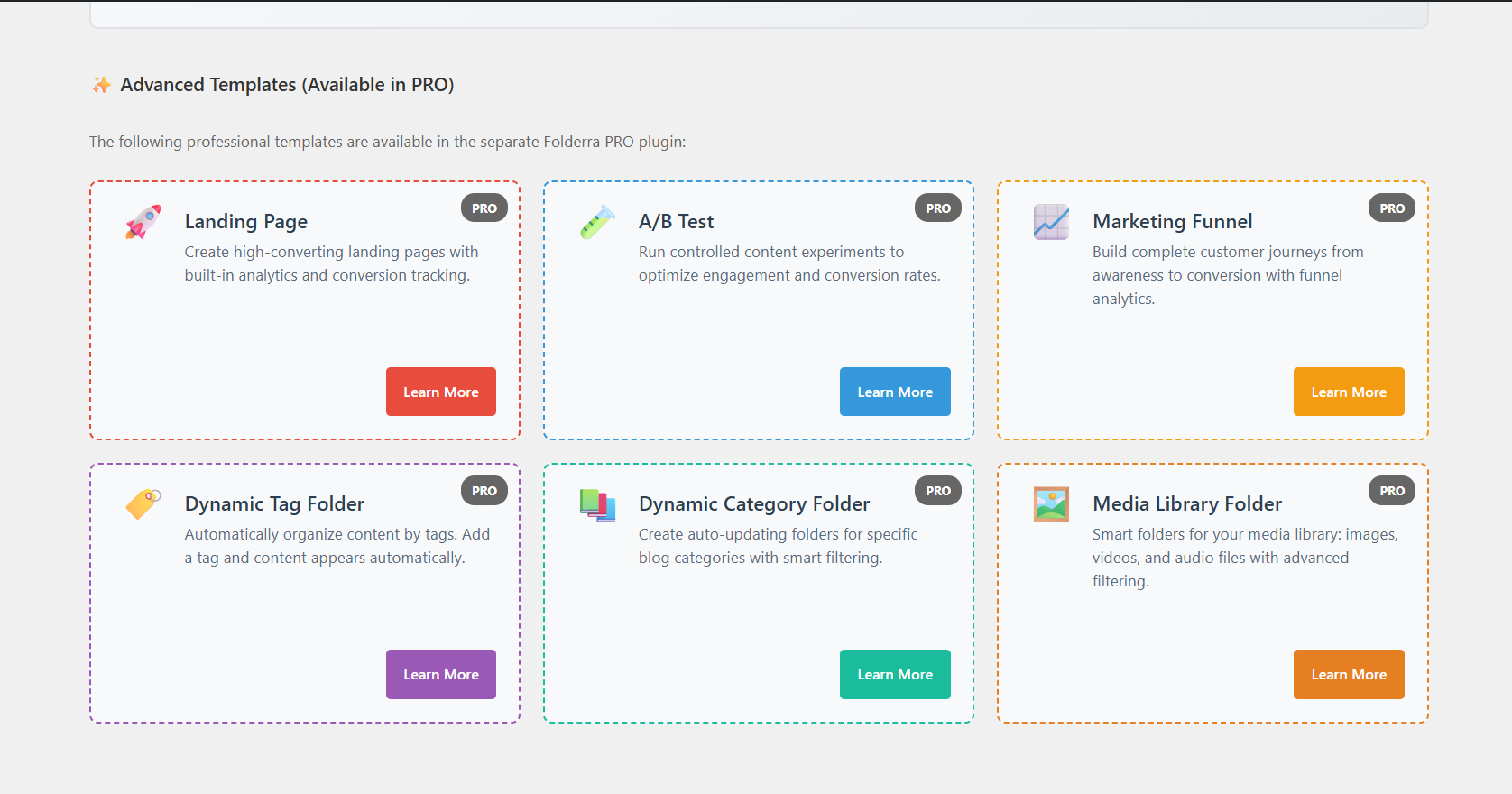Click the Advanced Templates section heading text
The width and height of the screenshot is (1512, 794).
[287, 85]
